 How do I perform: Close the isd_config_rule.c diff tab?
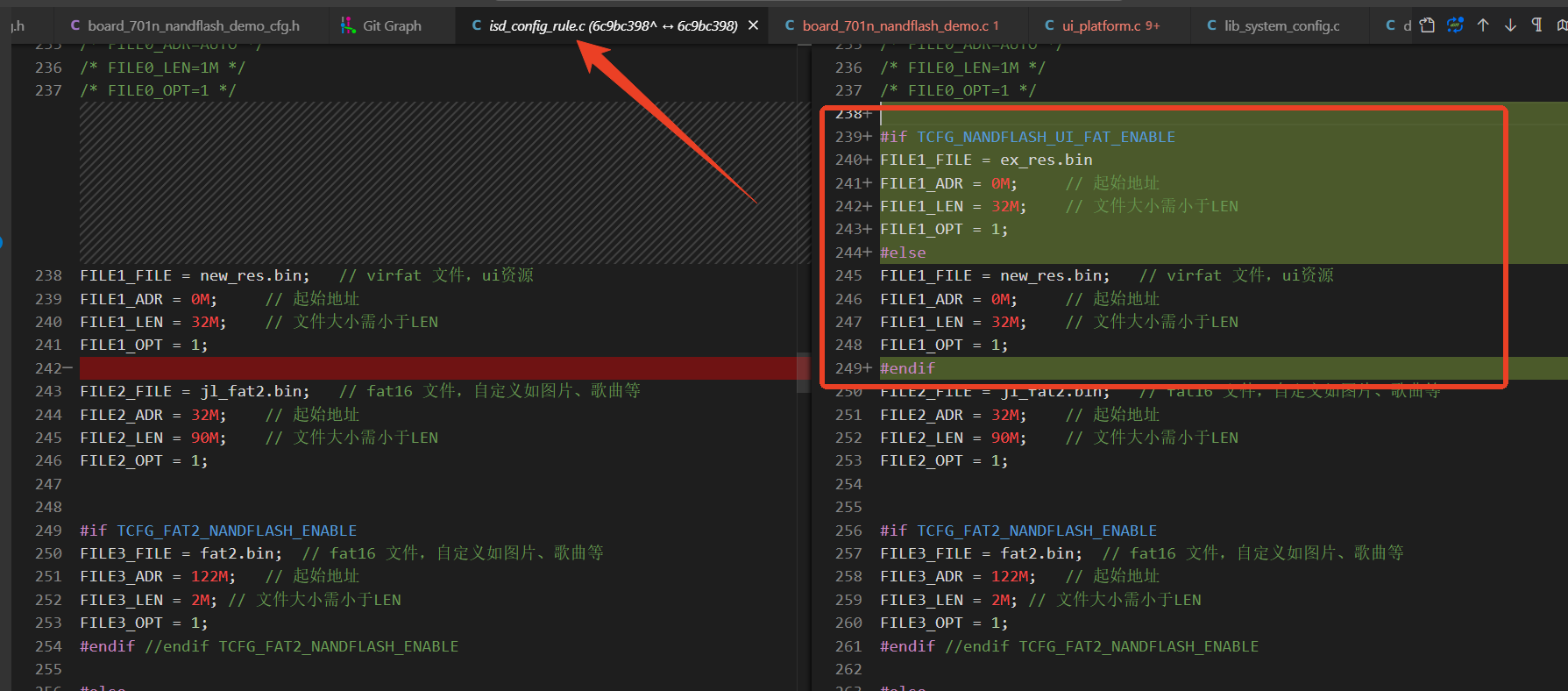click(x=753, y=25)
